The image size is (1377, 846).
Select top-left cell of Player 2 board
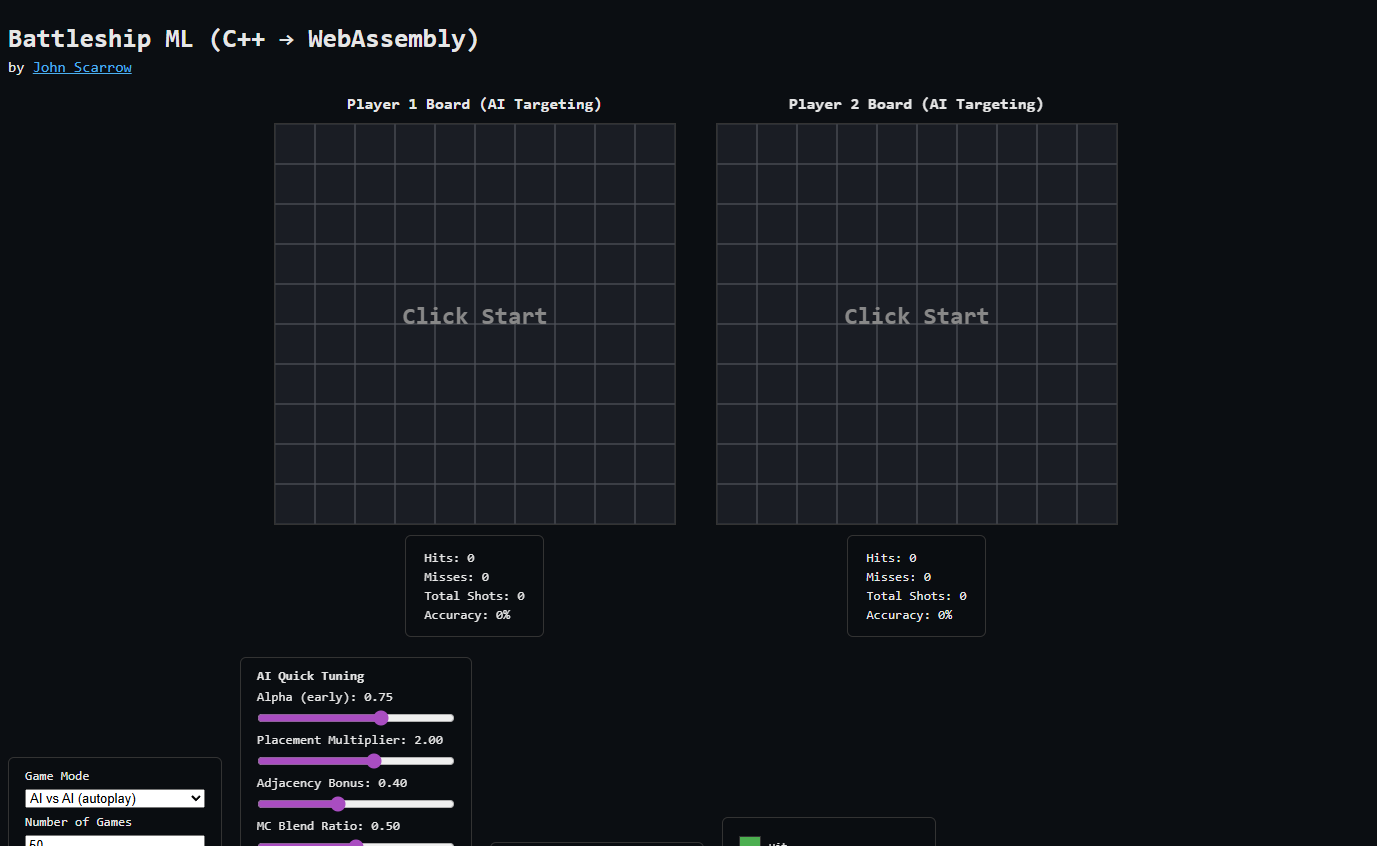pos(737,144)
